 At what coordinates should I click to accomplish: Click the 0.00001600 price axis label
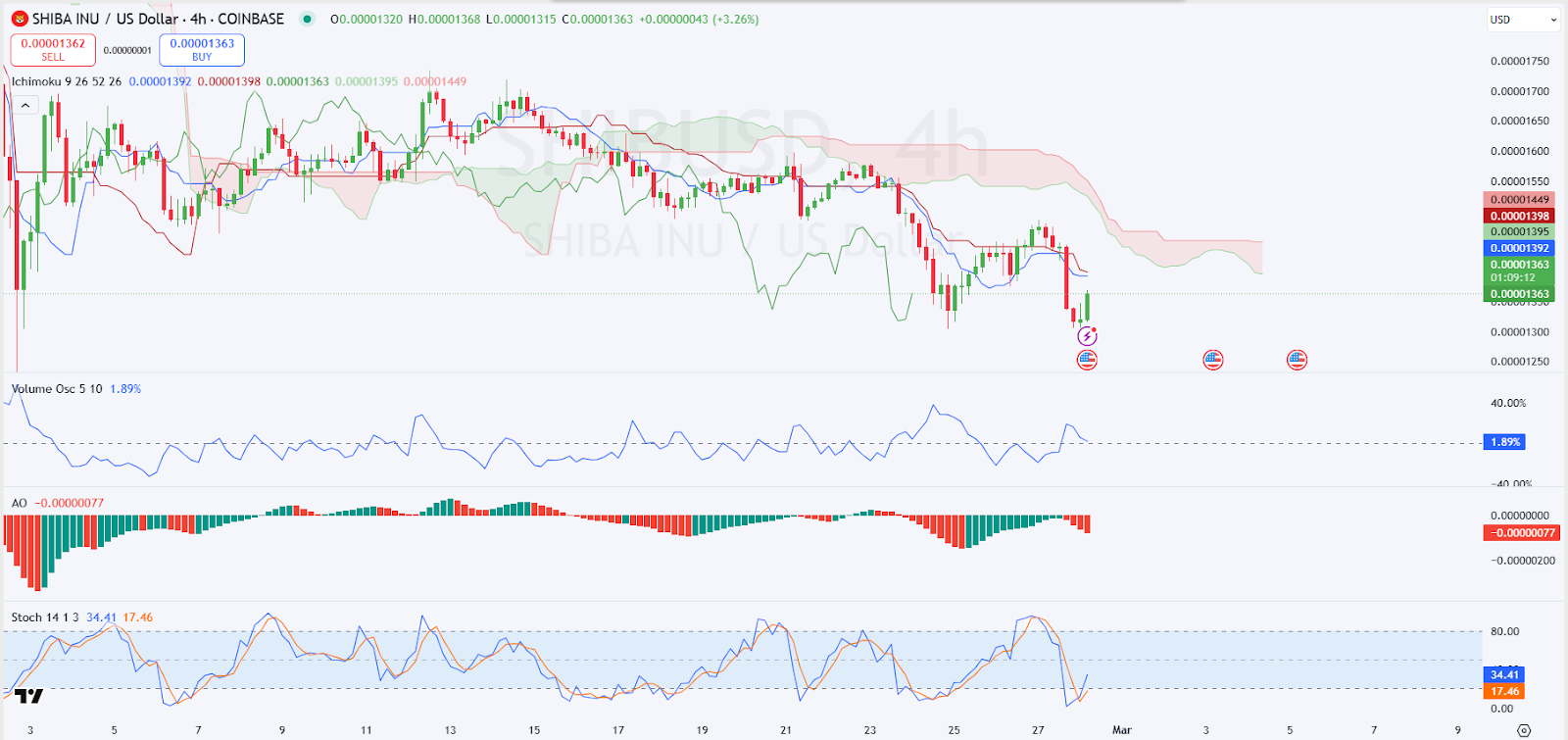[1520, 151]
